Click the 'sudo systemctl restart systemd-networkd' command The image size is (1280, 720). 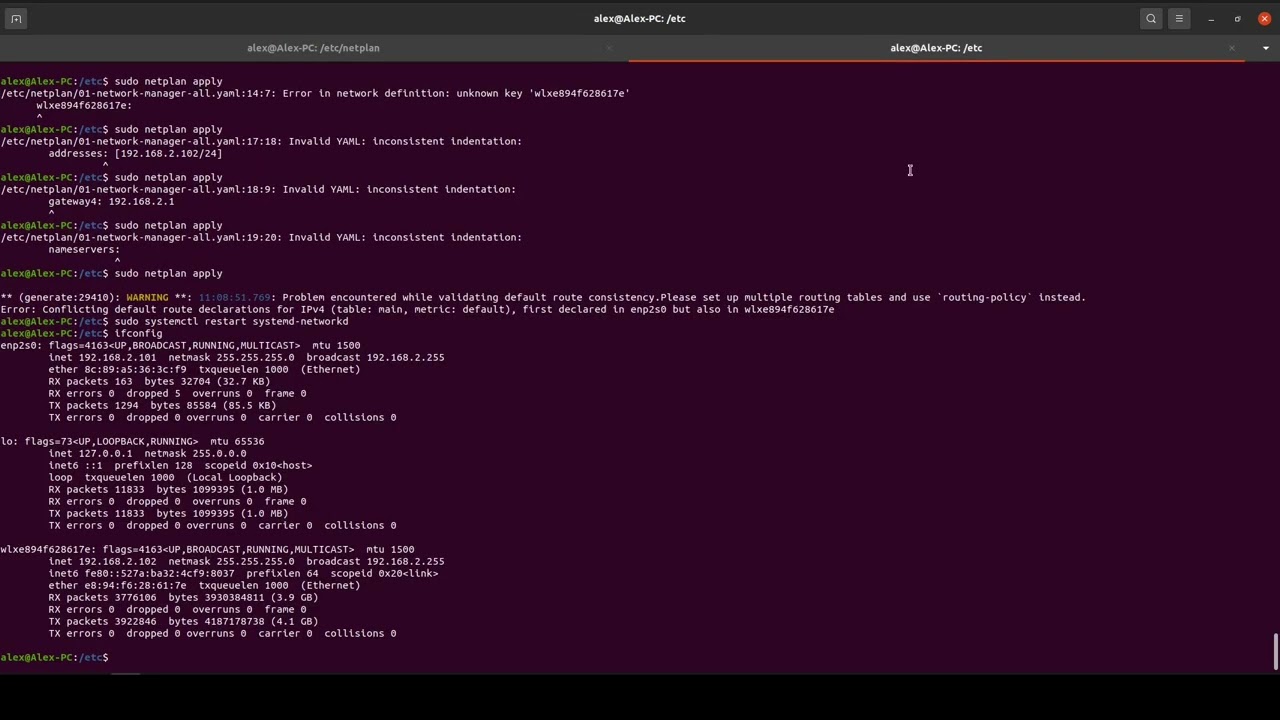click(x=231, y=321)
